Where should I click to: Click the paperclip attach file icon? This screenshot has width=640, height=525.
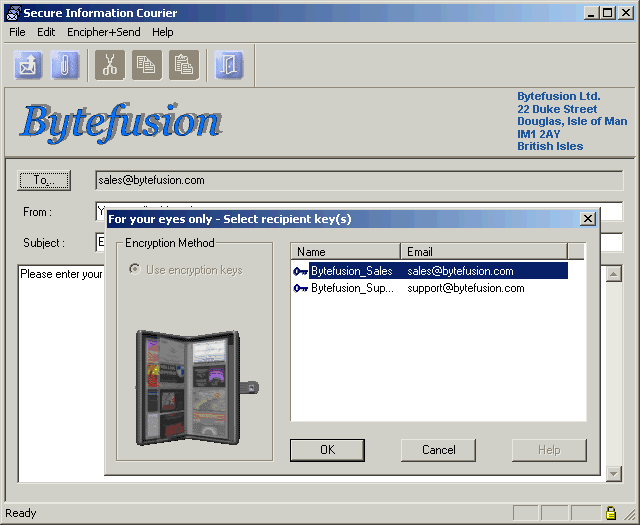coord(64,65)
